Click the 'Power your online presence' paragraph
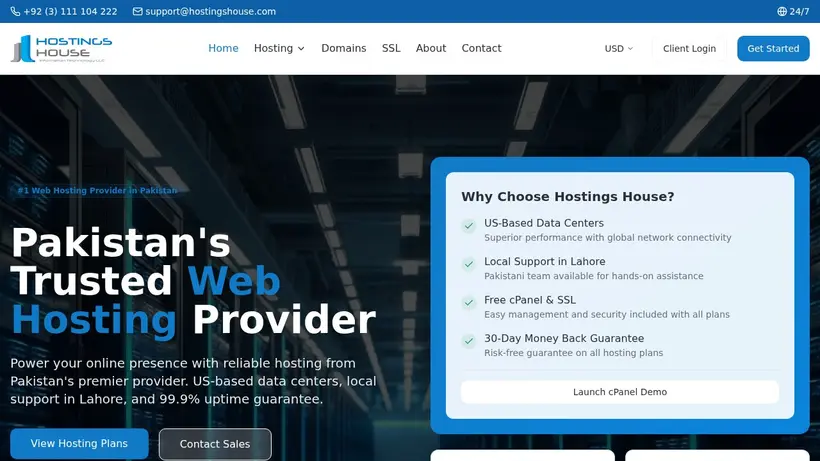820x461 pixels. [x=193, y=381]
